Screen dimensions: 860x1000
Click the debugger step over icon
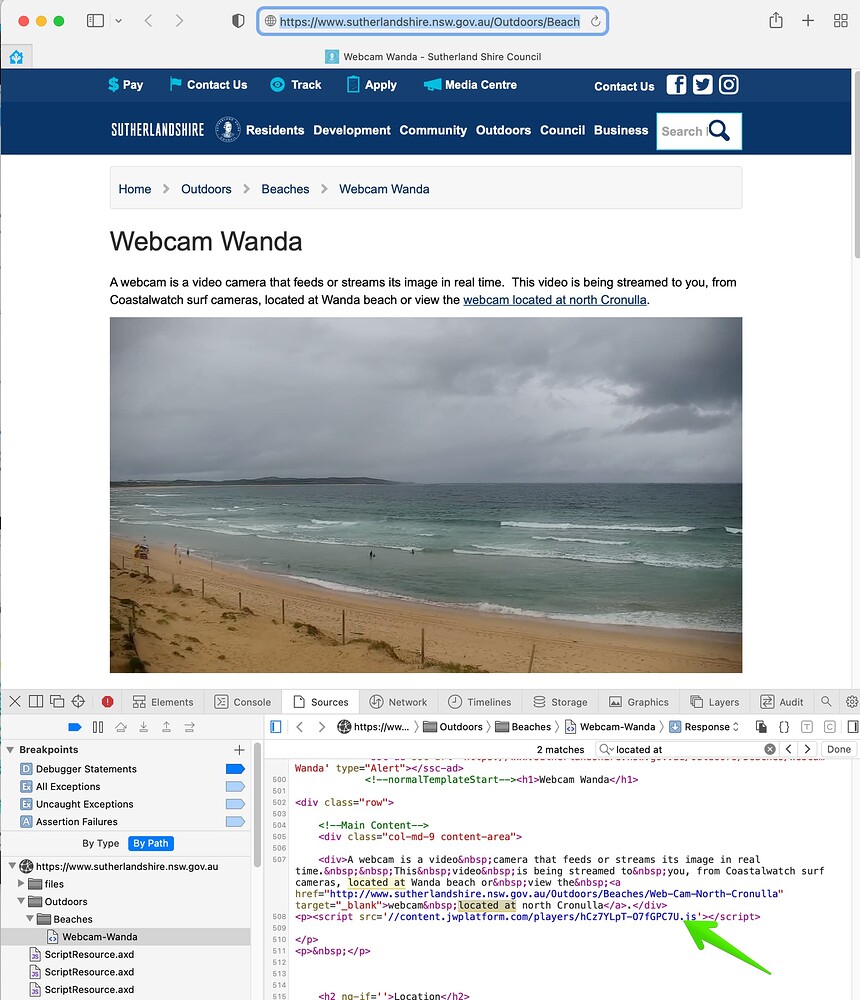121,727
